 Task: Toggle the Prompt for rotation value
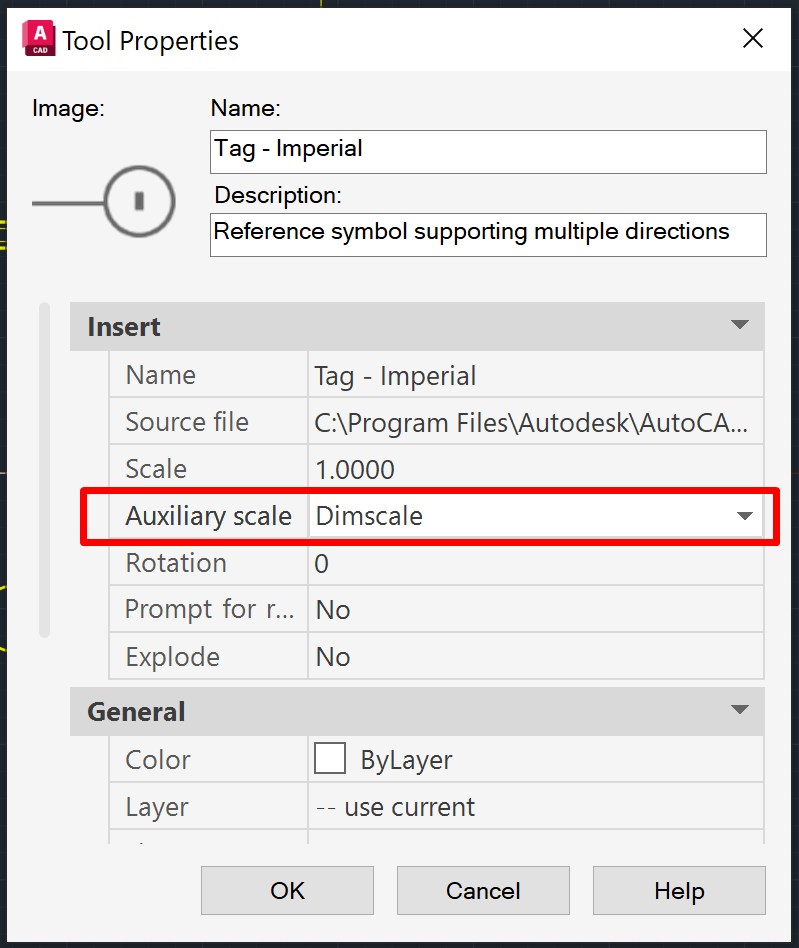coord(534,610)
